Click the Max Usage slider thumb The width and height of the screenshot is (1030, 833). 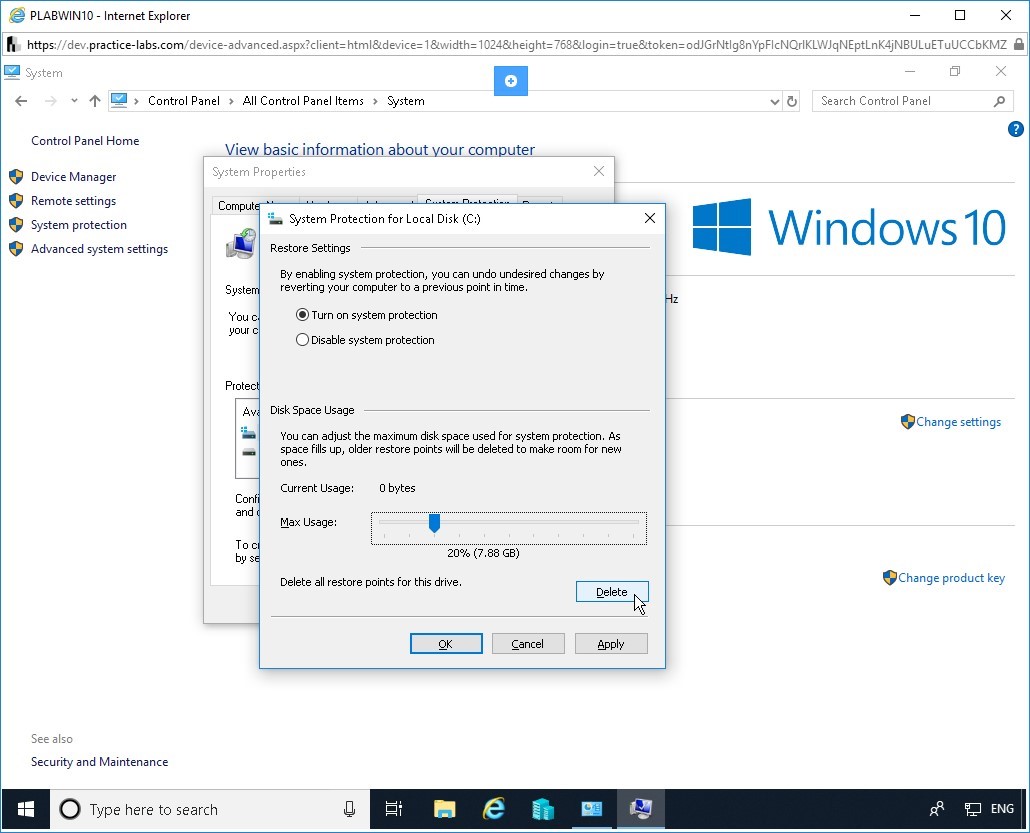tap(434, 523)
